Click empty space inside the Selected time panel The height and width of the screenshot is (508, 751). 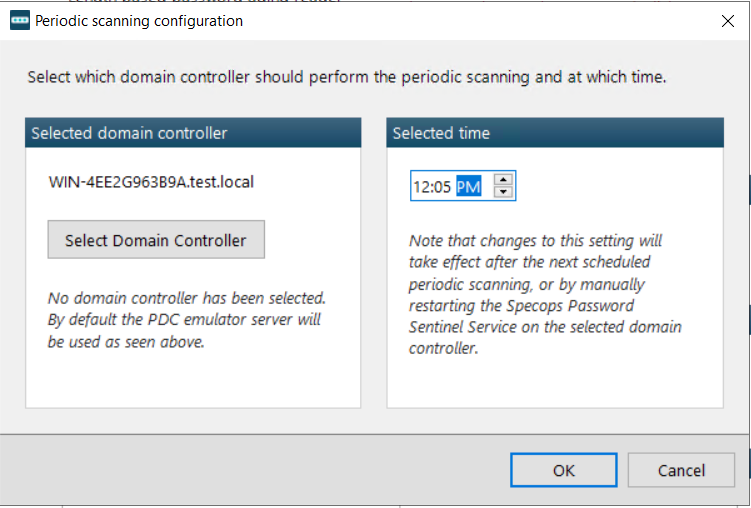pyautogui.click(x=555, y=383)
